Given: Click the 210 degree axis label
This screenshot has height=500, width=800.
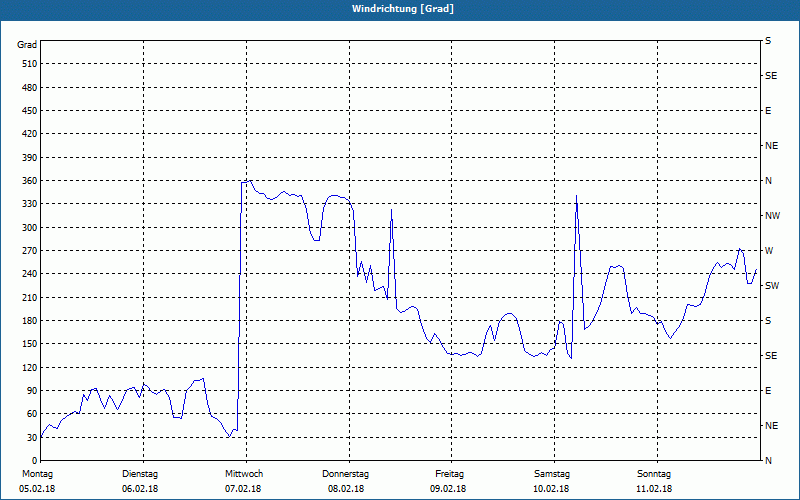Looking at the screenshot, I should pyautogui.click(x=30, y=297).
